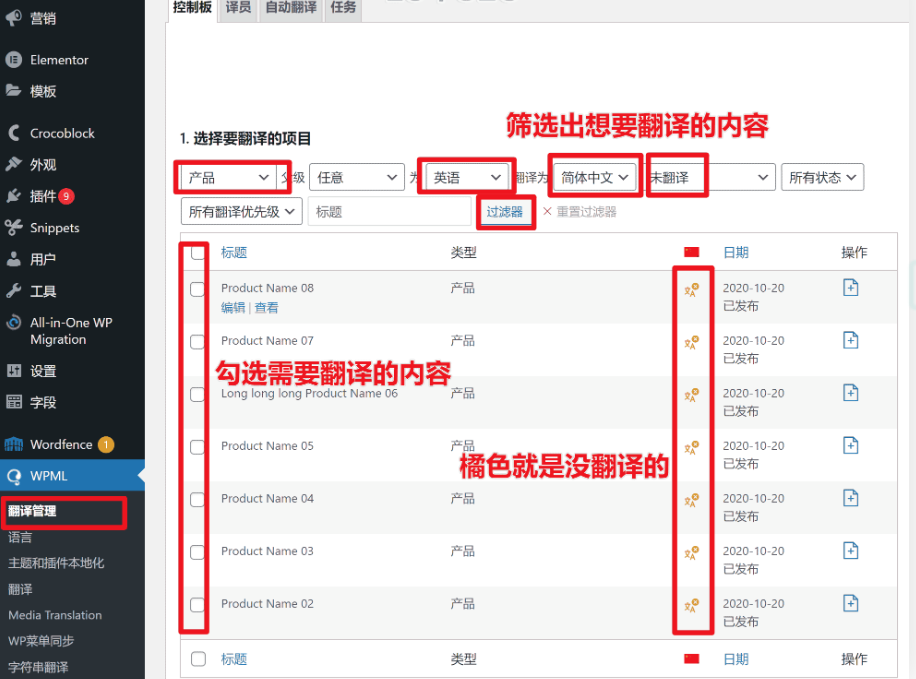Tick the select-all checkbox in table footer
This screenshot has width=916, height=679.
pos(198,659)
